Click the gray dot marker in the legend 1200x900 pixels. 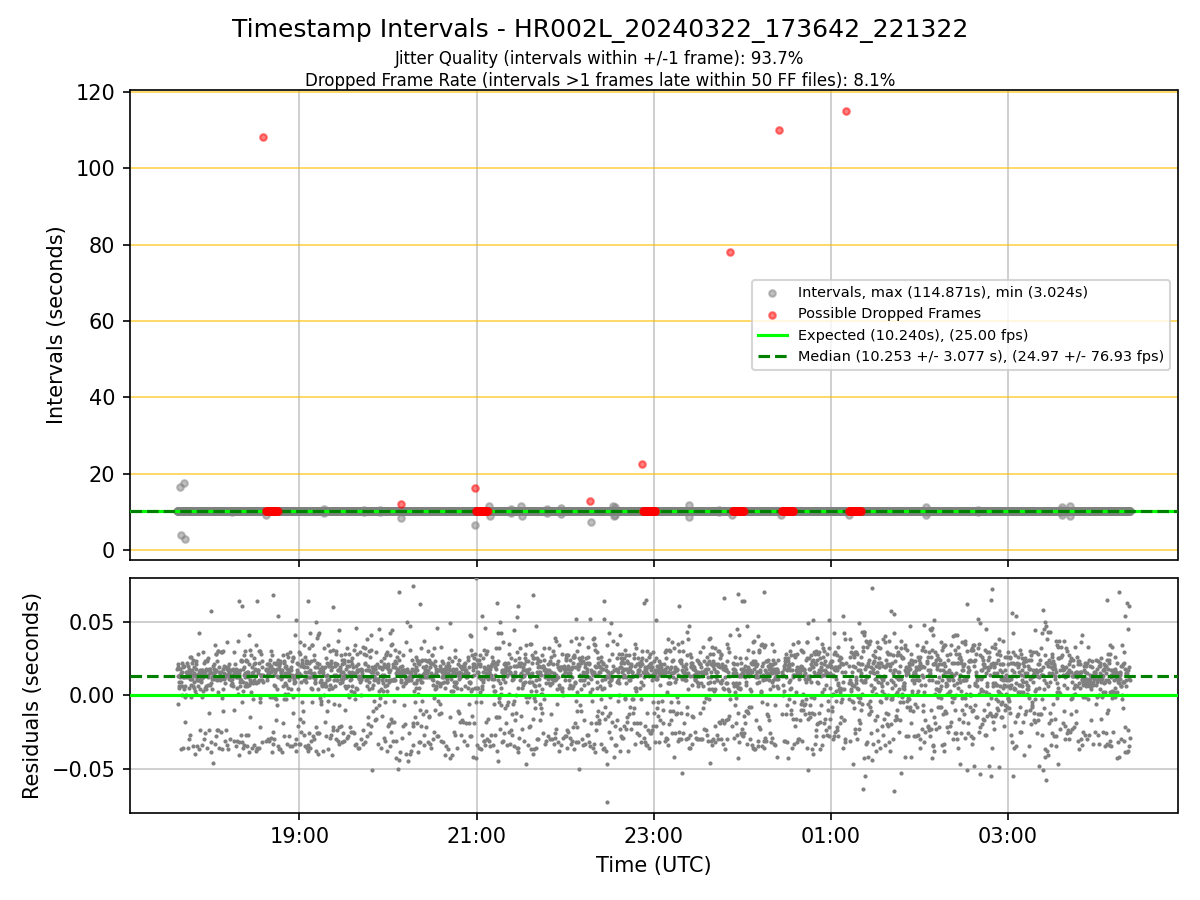tap(772, 293)
